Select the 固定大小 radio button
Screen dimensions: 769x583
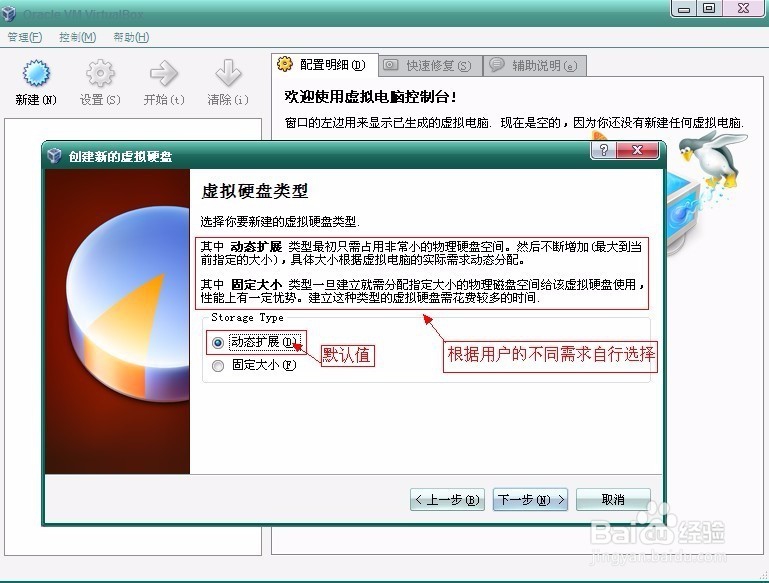(218, 366)
